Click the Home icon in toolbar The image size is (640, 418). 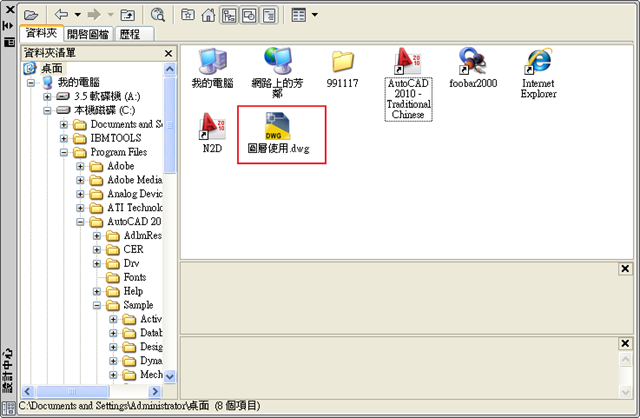point(208,15)
